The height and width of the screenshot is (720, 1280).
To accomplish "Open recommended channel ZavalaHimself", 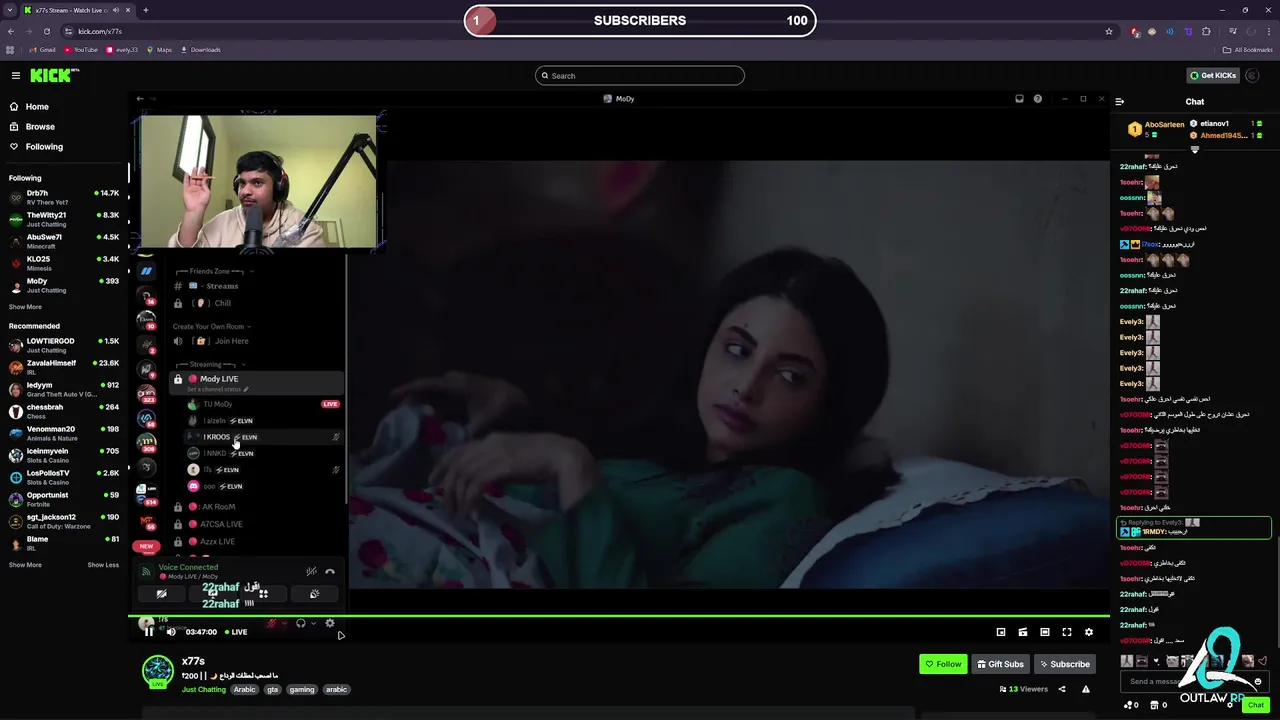I will [x=64, y=367].
